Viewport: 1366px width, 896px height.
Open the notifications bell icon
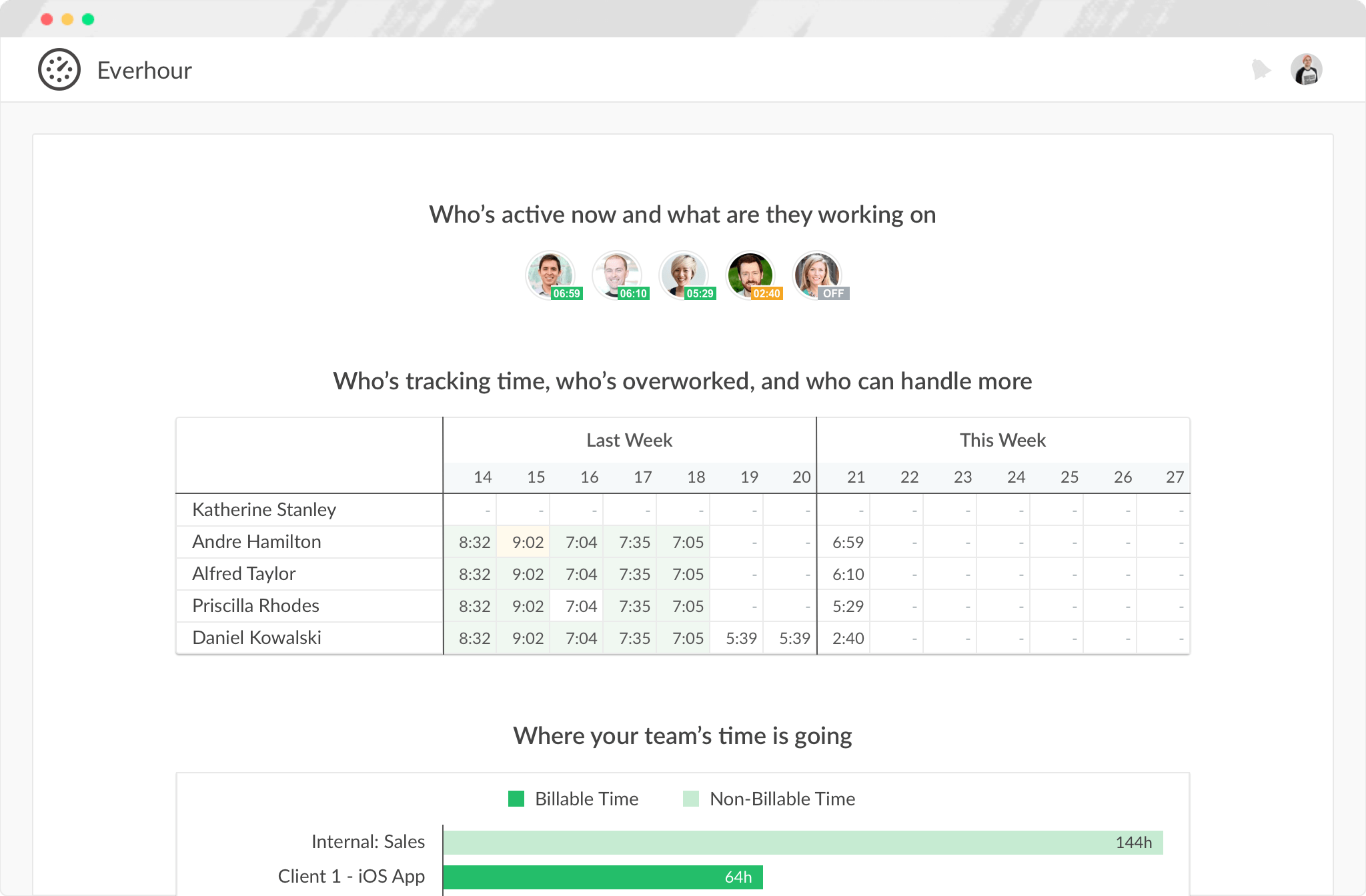tap(1261, 69)
